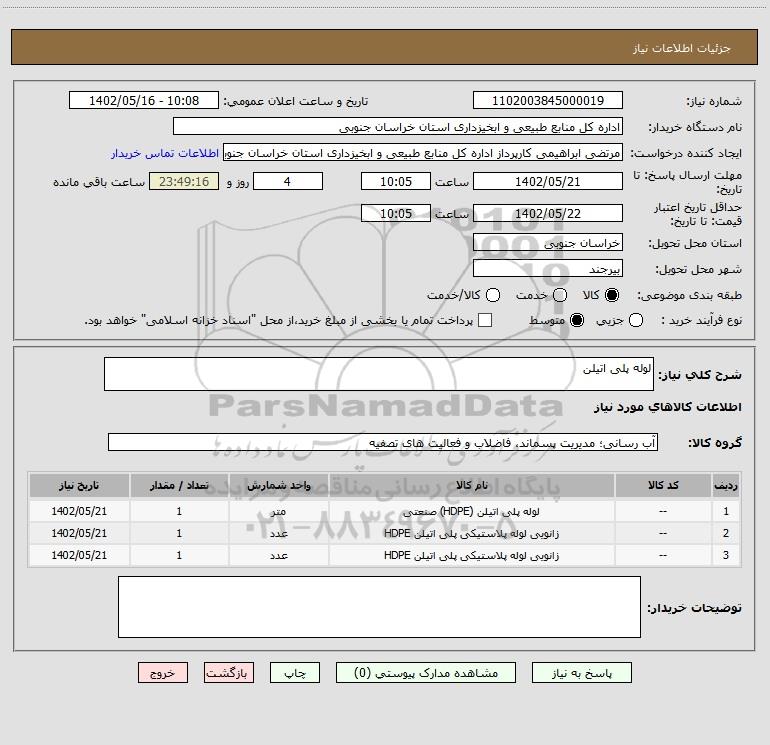Click the 1402/05/21 date cell in row 3
This screenshot has width=770, height=745.
coord(79,555)
